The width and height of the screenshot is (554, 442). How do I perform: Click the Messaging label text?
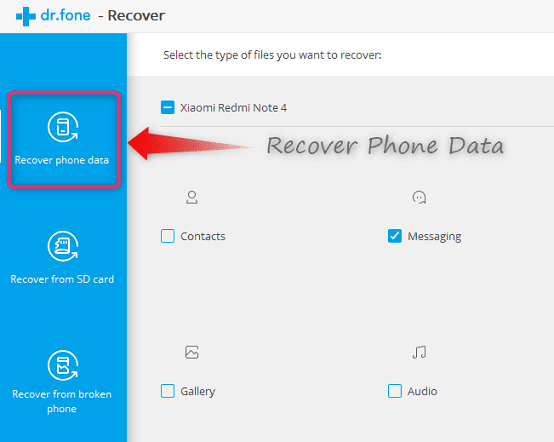[x=435, y=236]
